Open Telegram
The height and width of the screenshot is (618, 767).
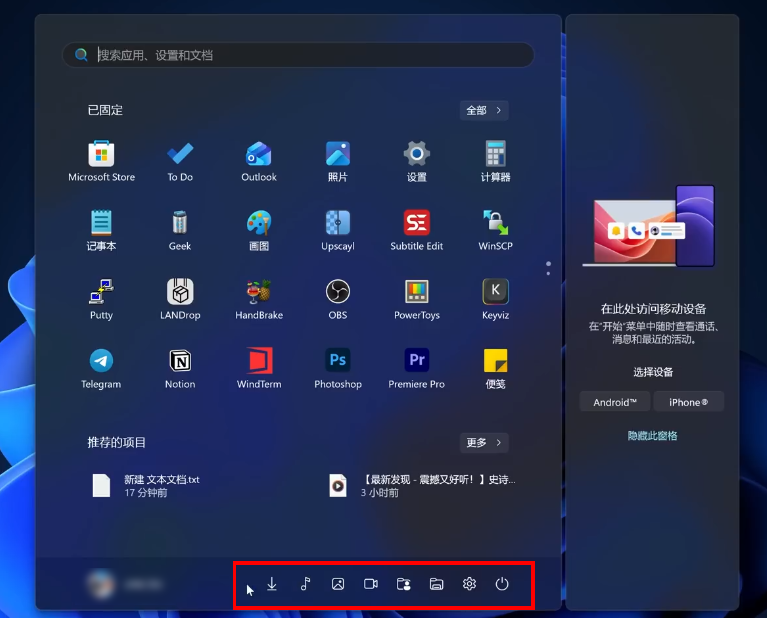(101, 368)
